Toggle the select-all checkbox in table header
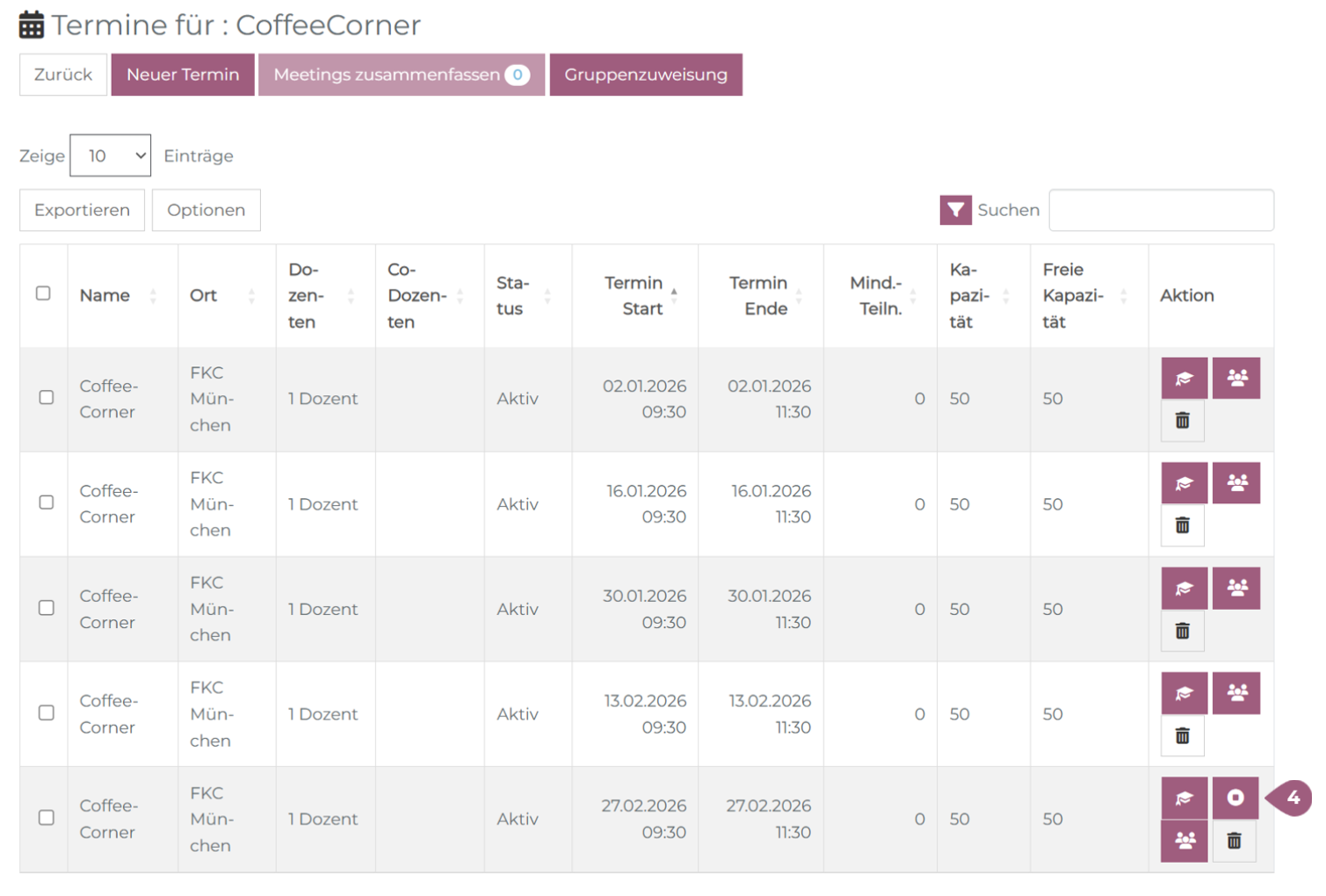 click(x=43, y=293)
